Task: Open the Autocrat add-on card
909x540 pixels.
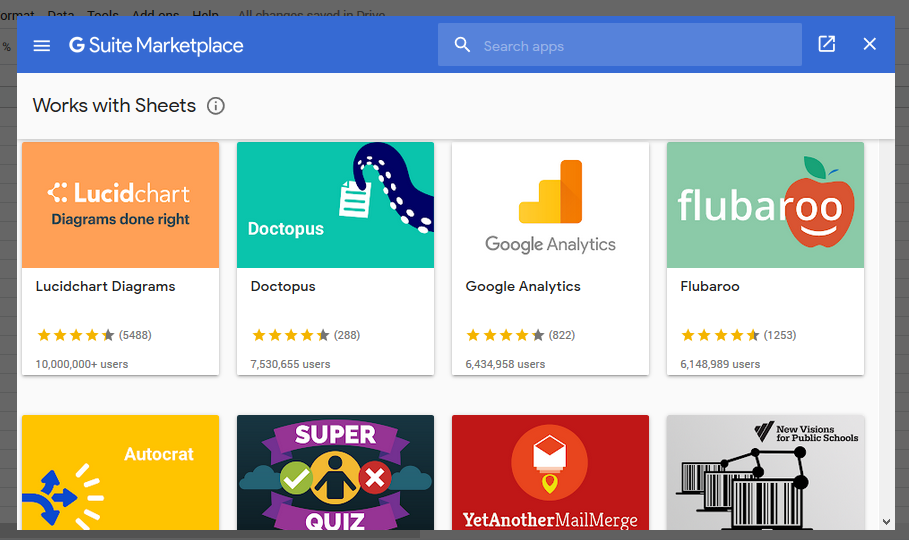Action: [120, 472]
